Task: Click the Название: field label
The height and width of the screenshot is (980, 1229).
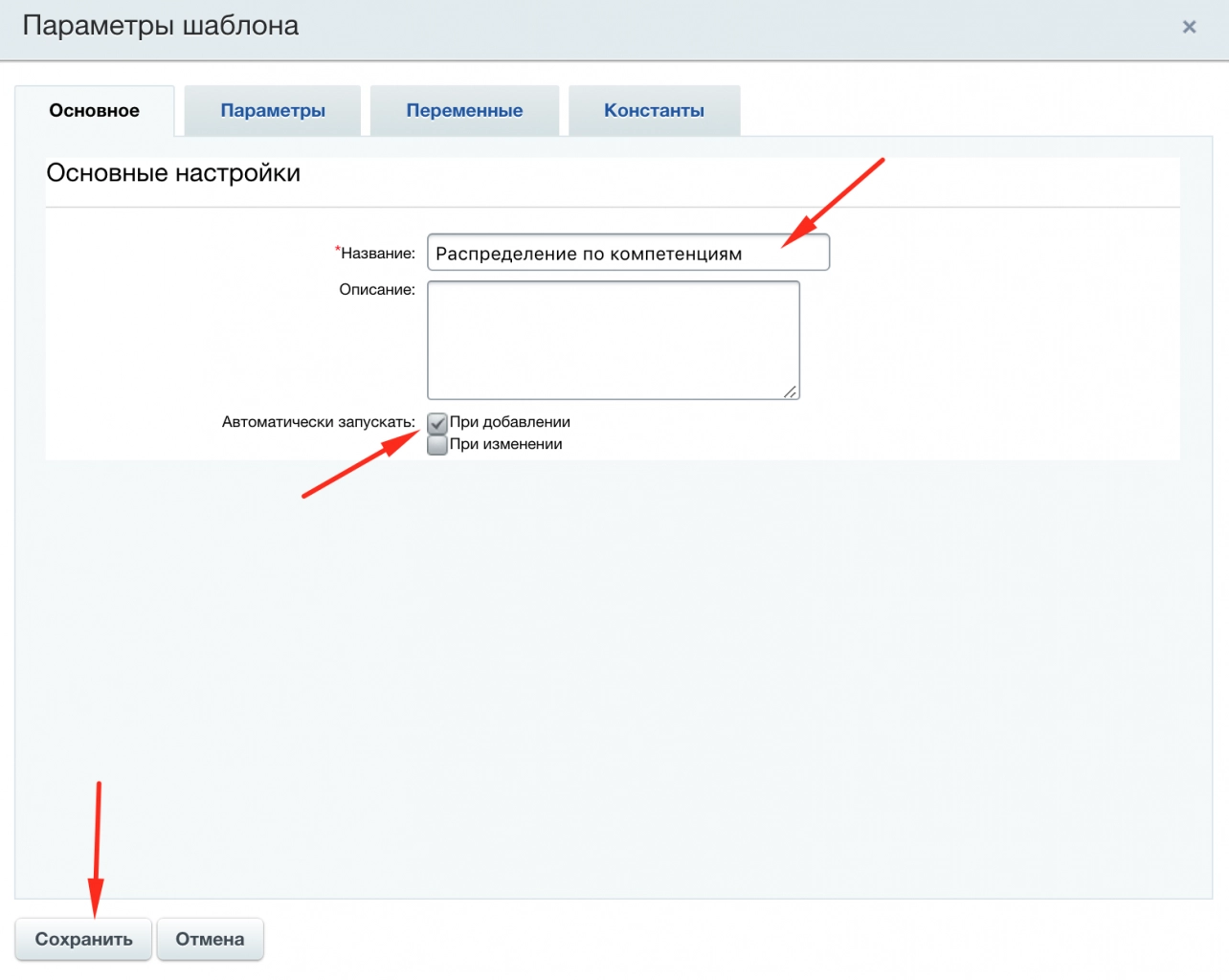Action: pyautogui.click(x=378, y=254)
